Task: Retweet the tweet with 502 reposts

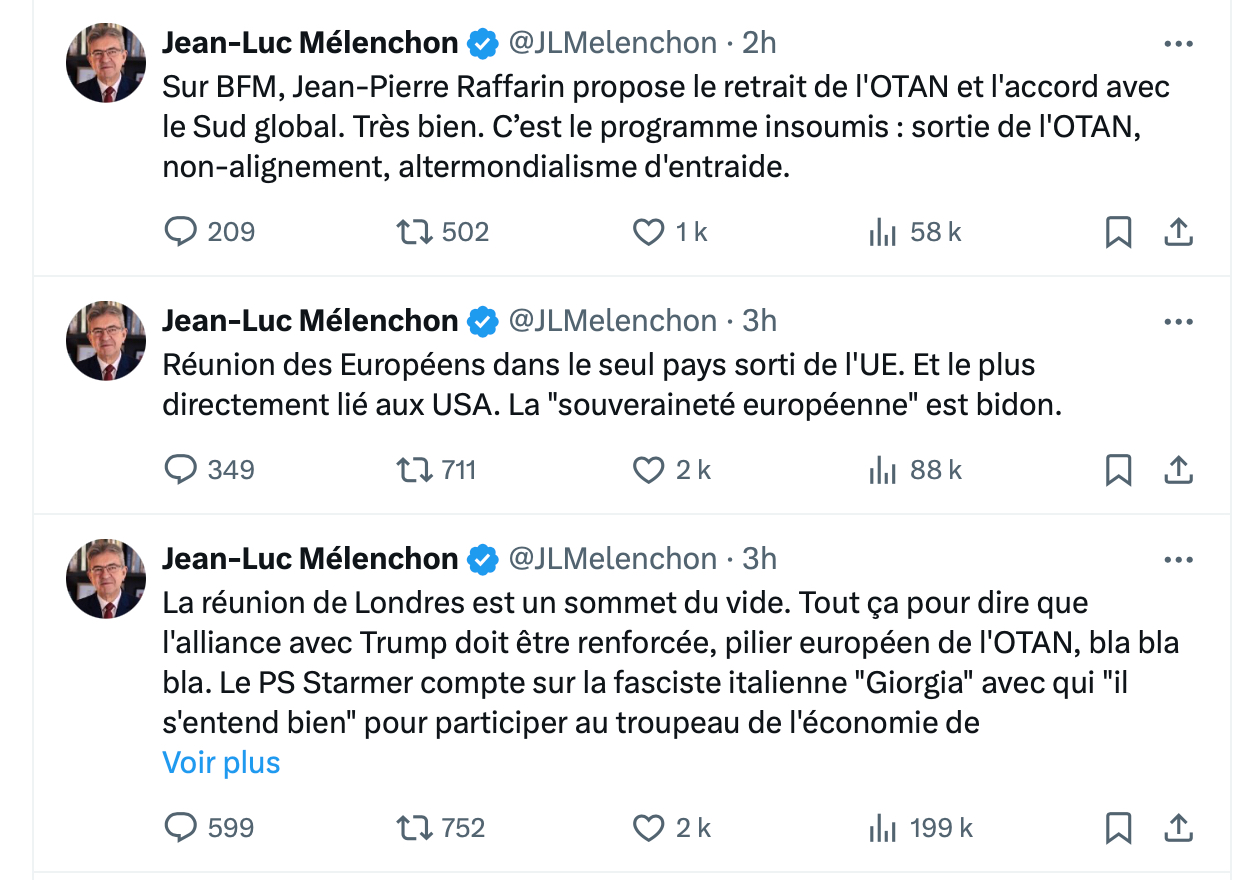Action: [415, 232]
